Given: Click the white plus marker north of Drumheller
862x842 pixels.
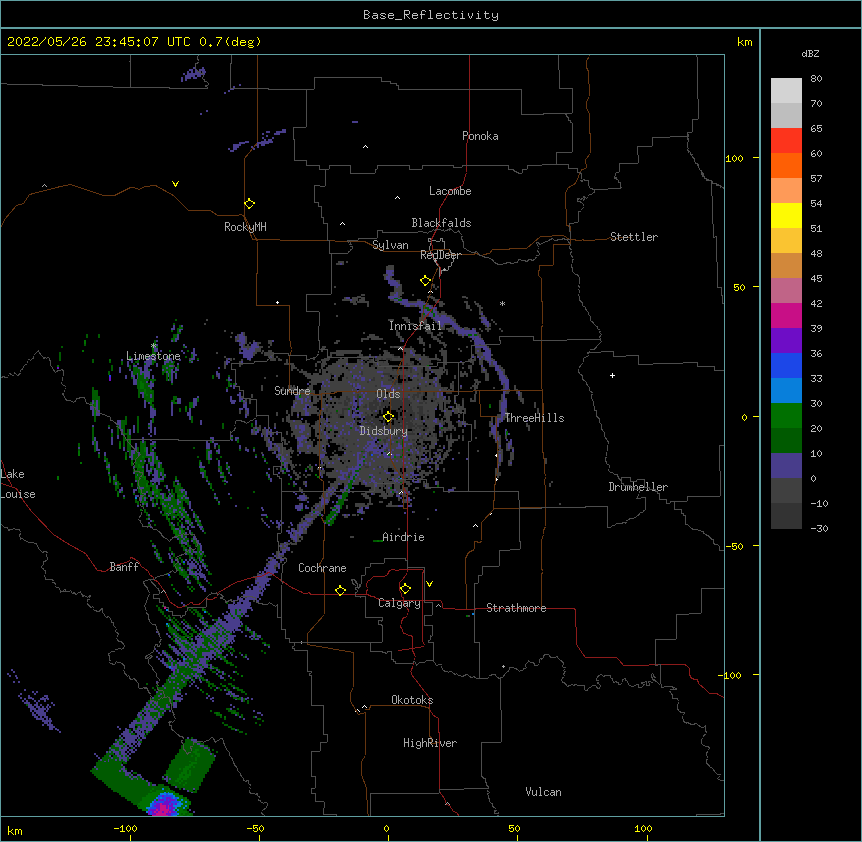Looking at the screenshot, I should [612, 375].
